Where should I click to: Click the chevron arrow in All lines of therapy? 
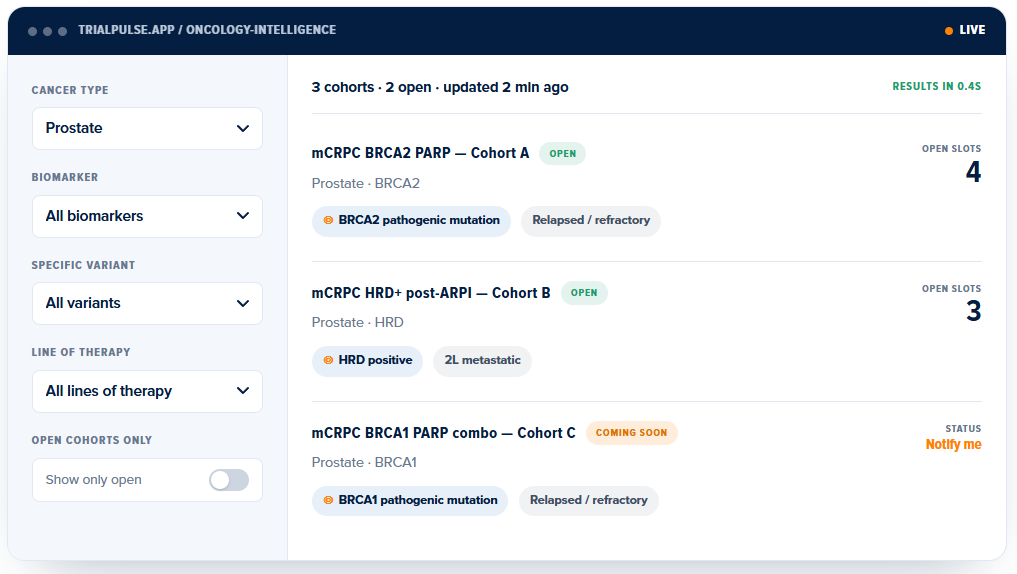click(243, 391)
